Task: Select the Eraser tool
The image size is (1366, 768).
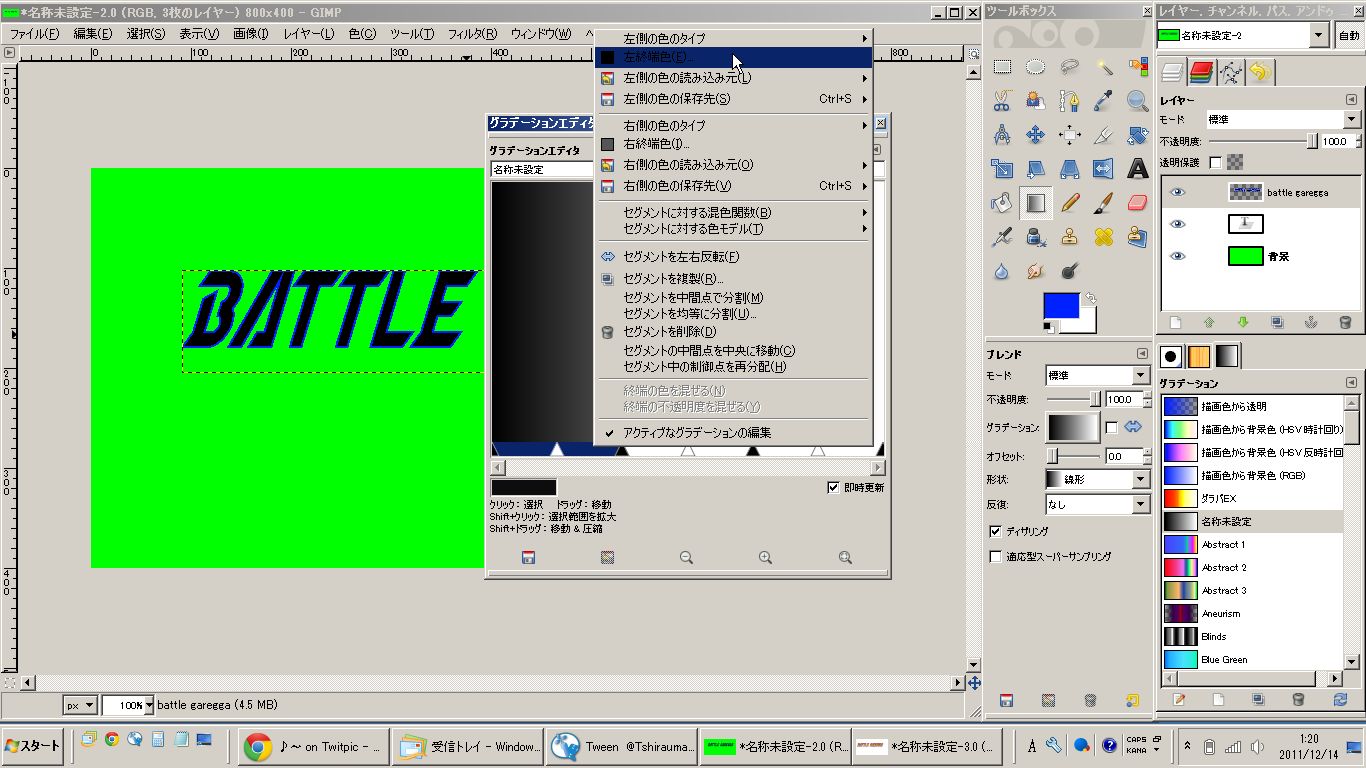Action: coord(1138,203)
